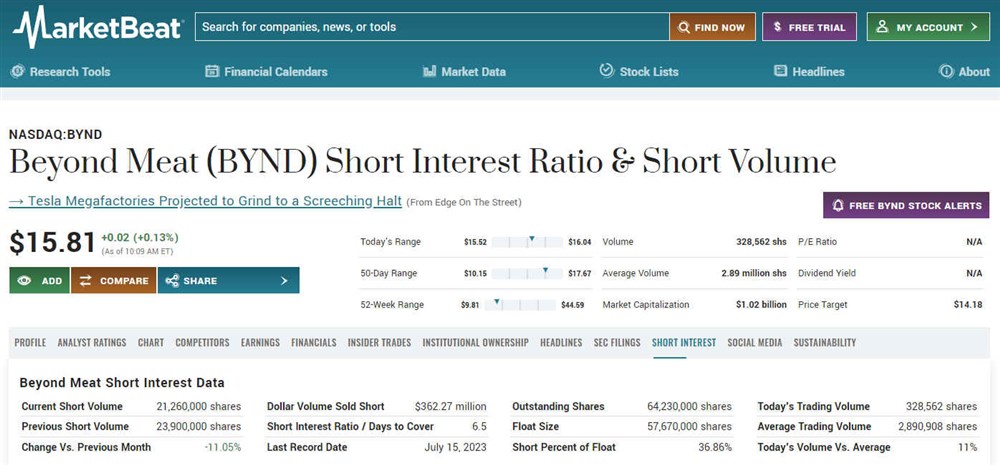
Task: Click the MarketBeat logo
Action: [98, 27]
